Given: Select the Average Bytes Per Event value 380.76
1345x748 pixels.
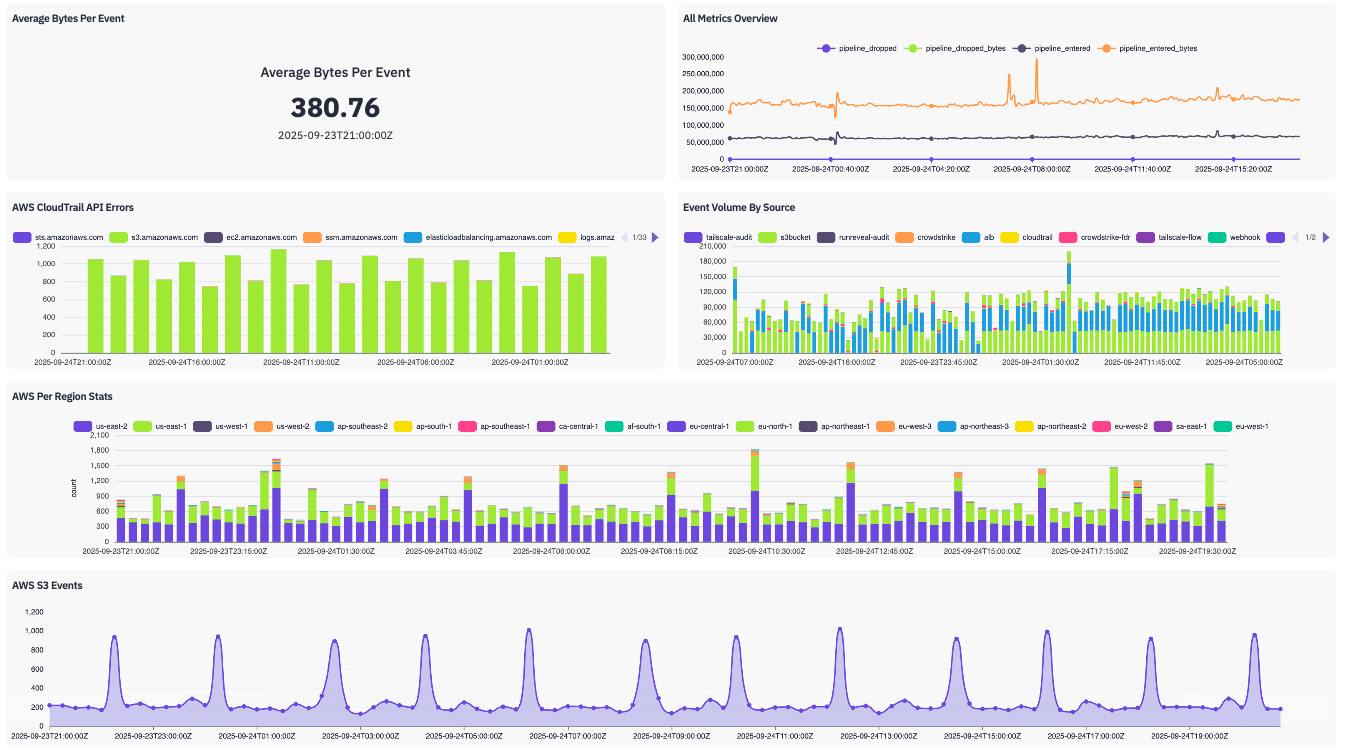Looking at the screenshot, I should [x=335, y=108].
